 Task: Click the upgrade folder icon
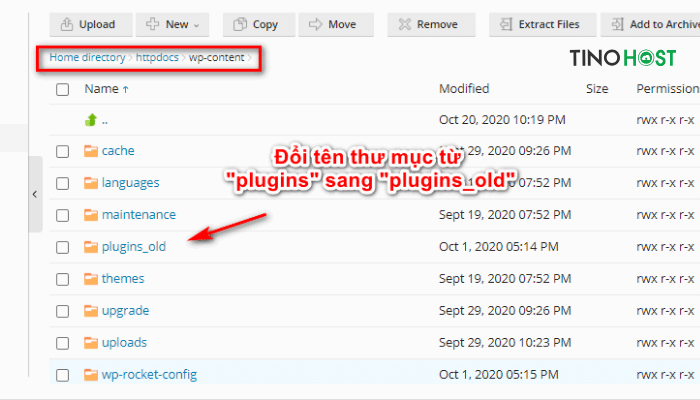click(x=91, y=310)
